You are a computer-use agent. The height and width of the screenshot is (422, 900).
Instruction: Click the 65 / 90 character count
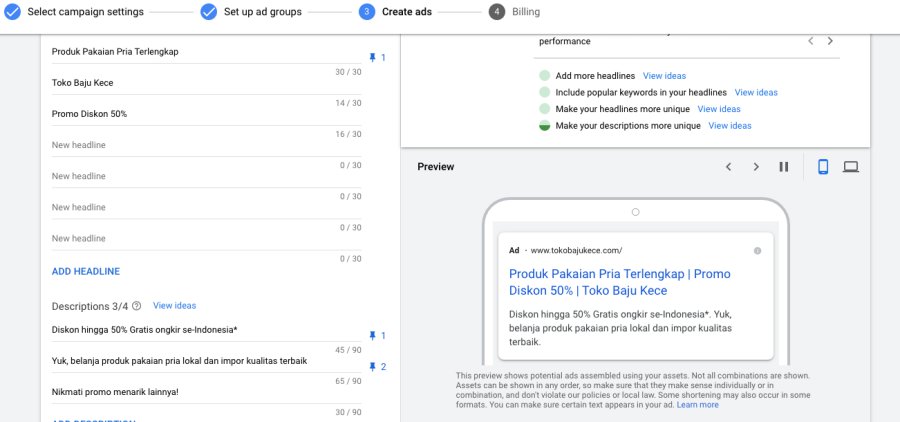click(x=348, y=381)
